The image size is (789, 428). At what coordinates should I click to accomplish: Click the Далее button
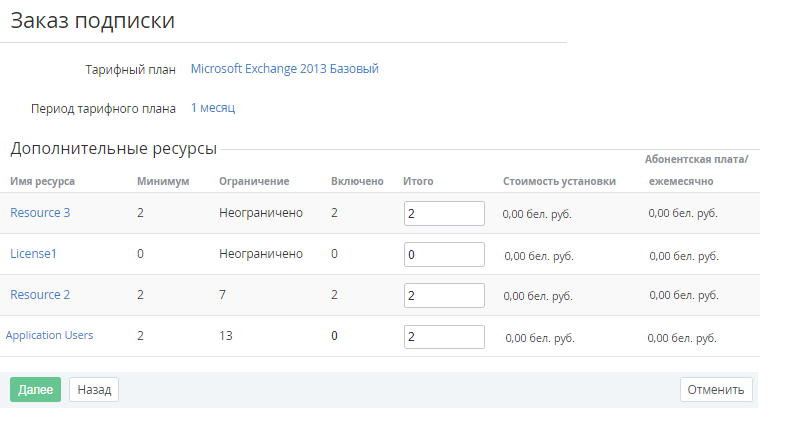pyautogui.click(x=35, y=389)
